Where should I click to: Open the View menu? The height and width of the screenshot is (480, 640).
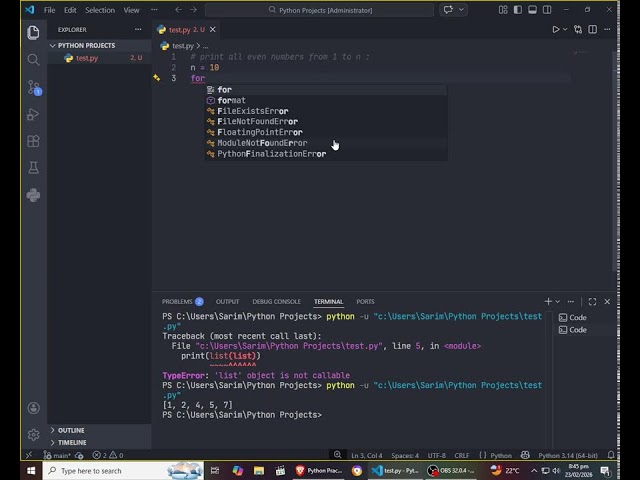[131, 10]
